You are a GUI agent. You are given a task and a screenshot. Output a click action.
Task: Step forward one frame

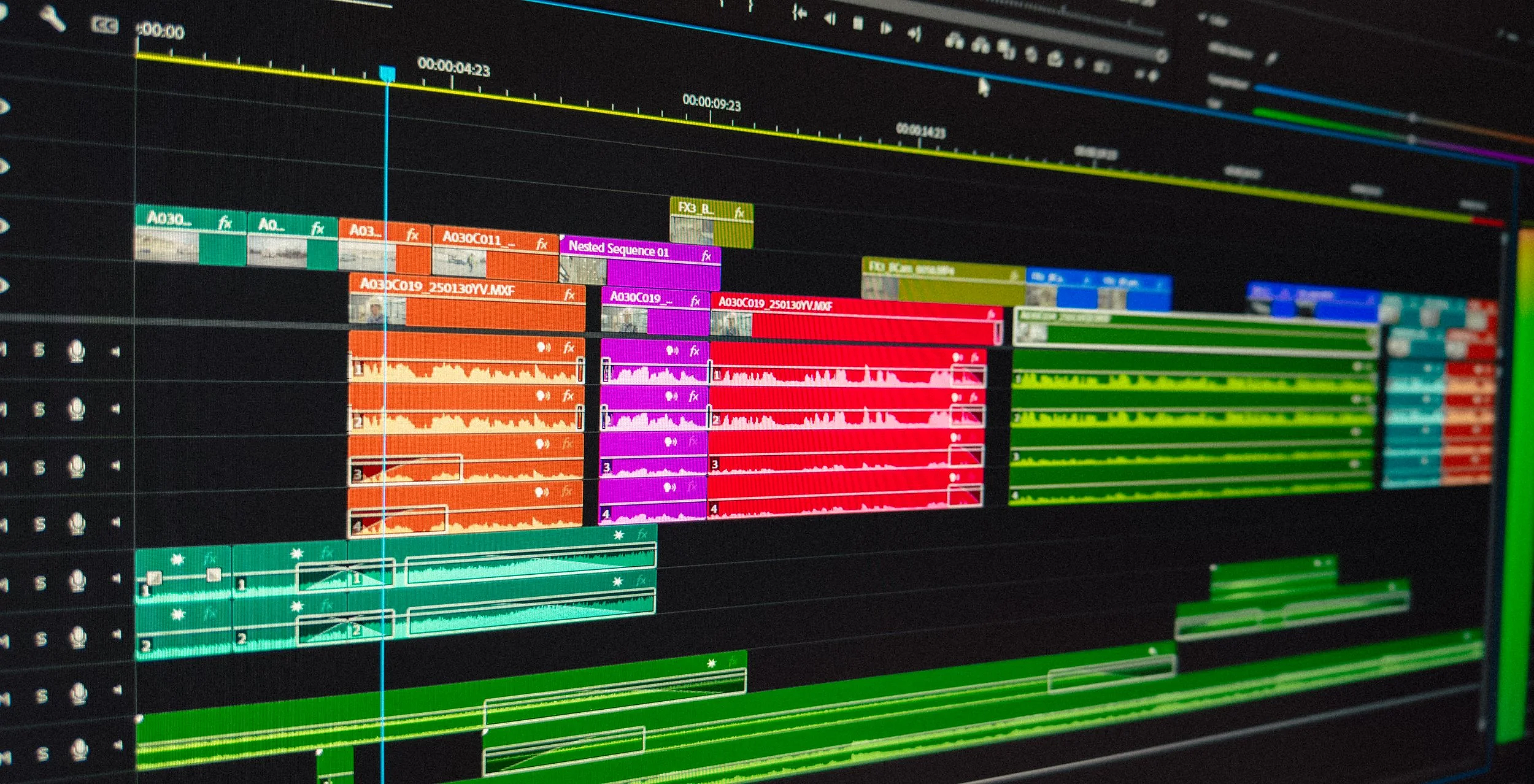(x=885, y=28)
